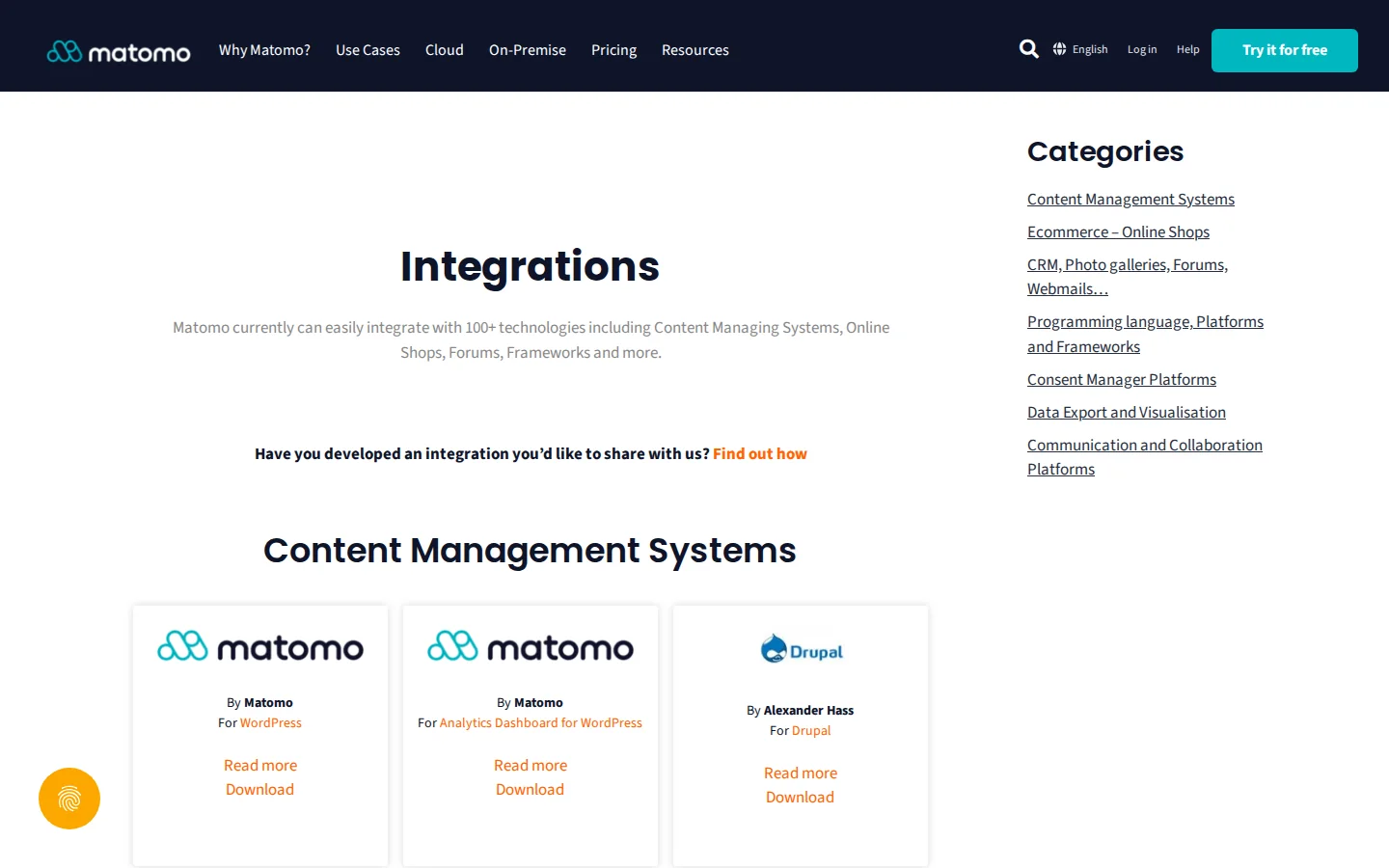Viewport: 1389px width, 868px height.
Task: Click the Matomo logo on Analytics Dashboard card
Action: (x=531, y=646)
